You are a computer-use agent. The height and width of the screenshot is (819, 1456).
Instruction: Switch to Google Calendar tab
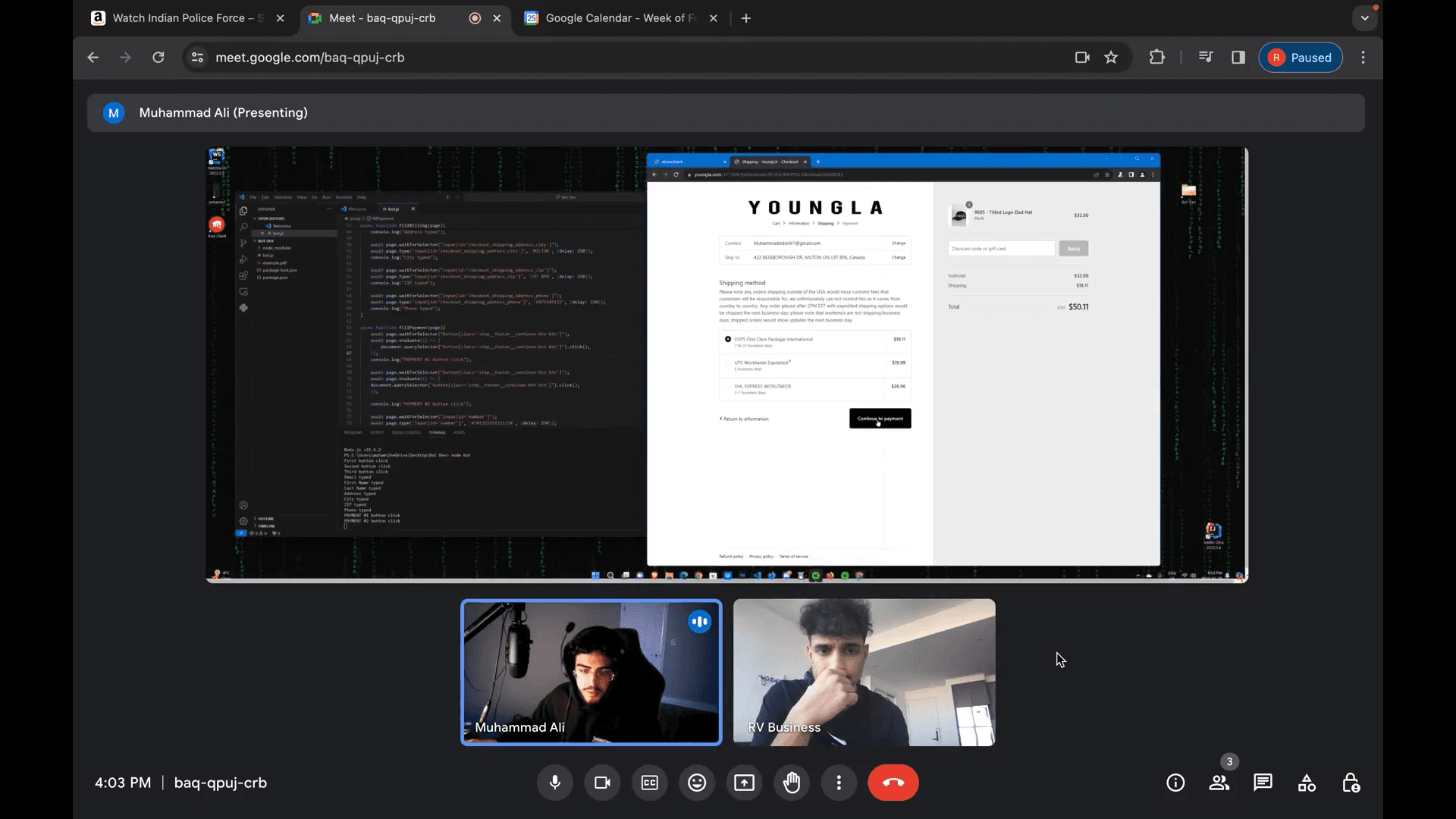pyautogui.click(x=620, y=18)
